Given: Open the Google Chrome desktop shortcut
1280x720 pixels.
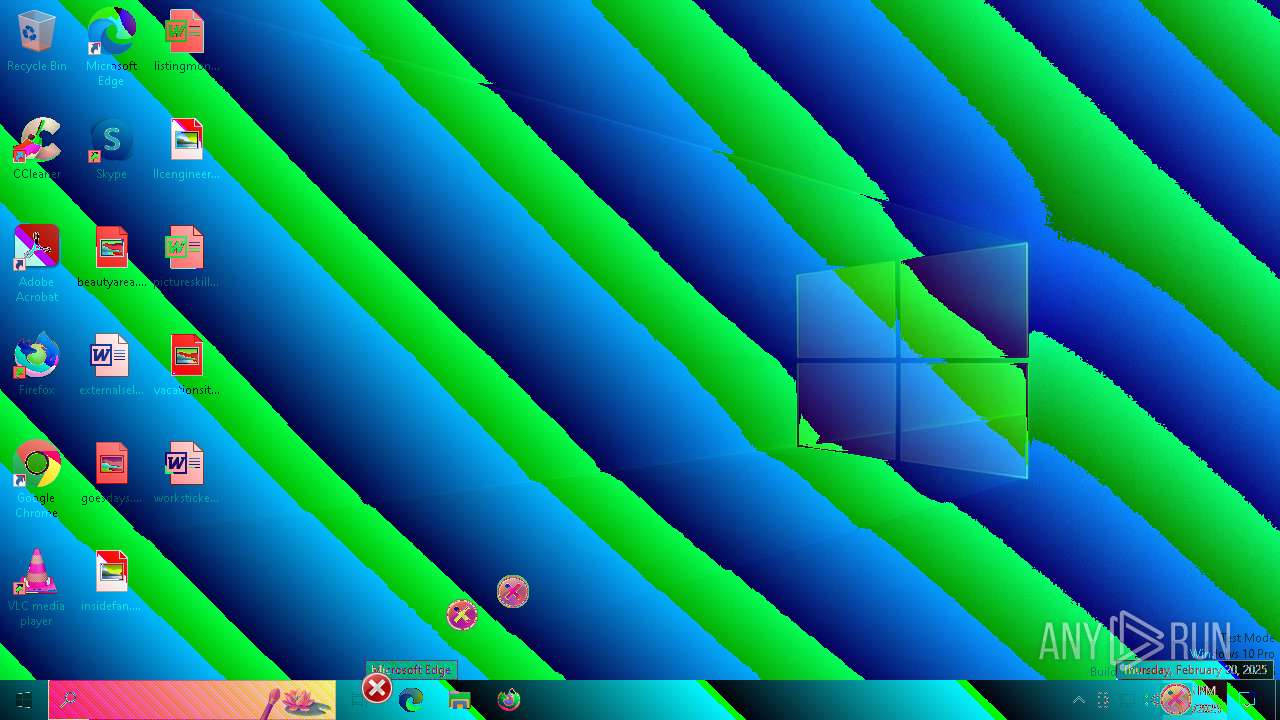Looking at the screenshot, I should (x=37, y=480).
